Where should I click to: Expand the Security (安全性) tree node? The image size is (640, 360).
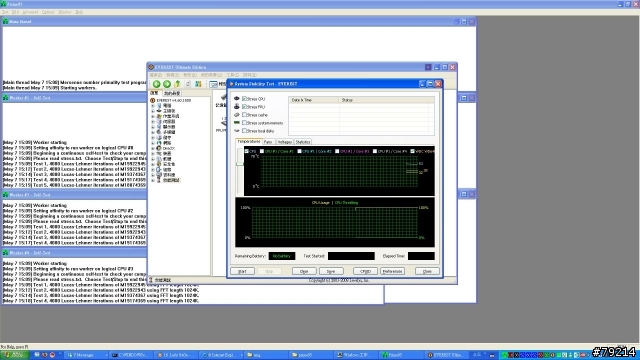click(153, 164)
